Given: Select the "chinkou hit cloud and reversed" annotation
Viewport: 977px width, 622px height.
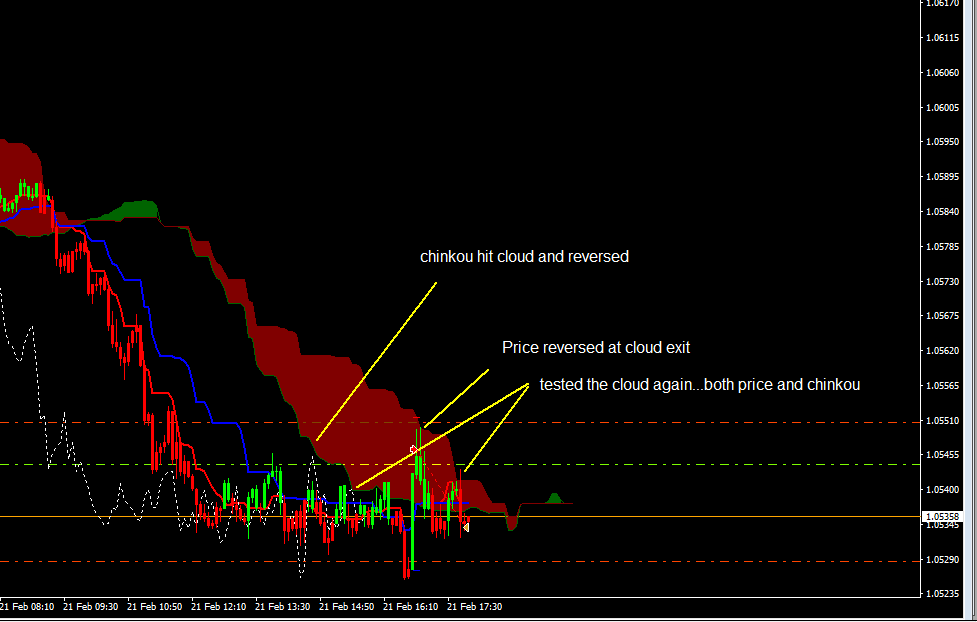Looking at the screenshot, I should tap(524, 257).
